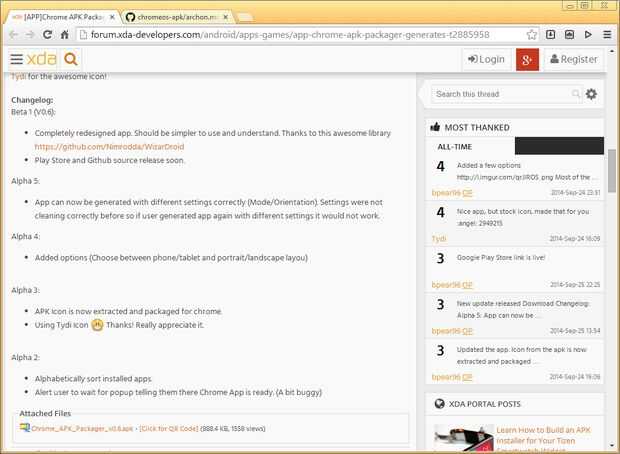Open the Chrome hamburger menu
This screenshot has height=454, width=620.
tap(607, 35)
